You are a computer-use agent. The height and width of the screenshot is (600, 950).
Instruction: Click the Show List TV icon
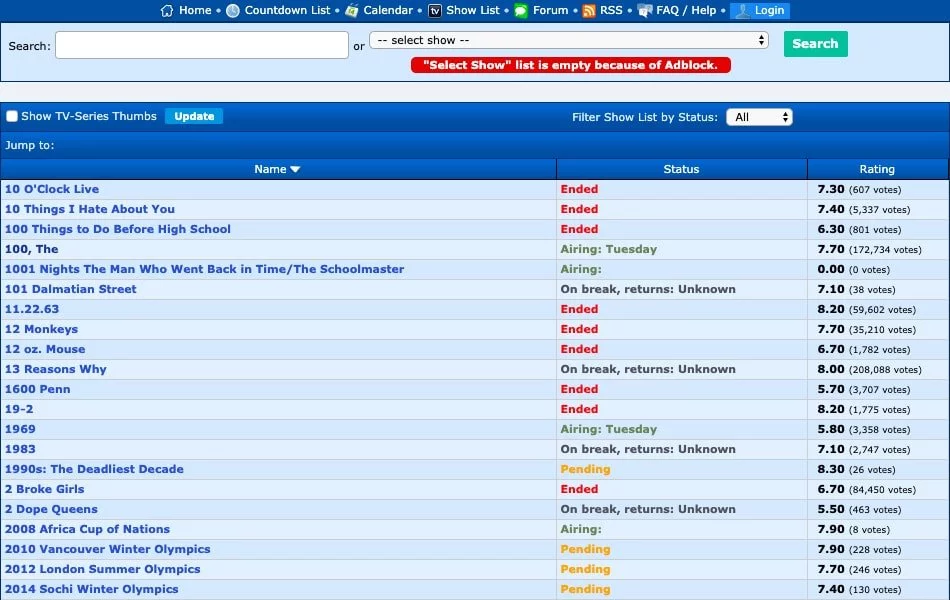pyautogui.click(x=435, y=11)
